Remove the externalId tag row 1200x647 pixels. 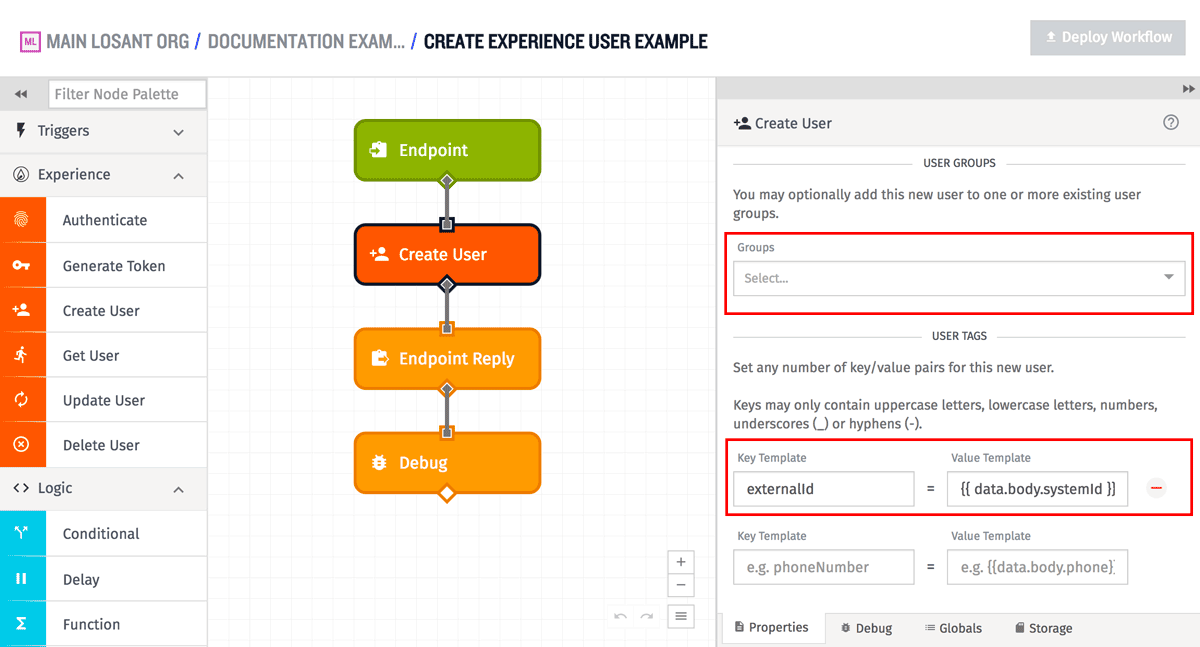(1157, 488)
